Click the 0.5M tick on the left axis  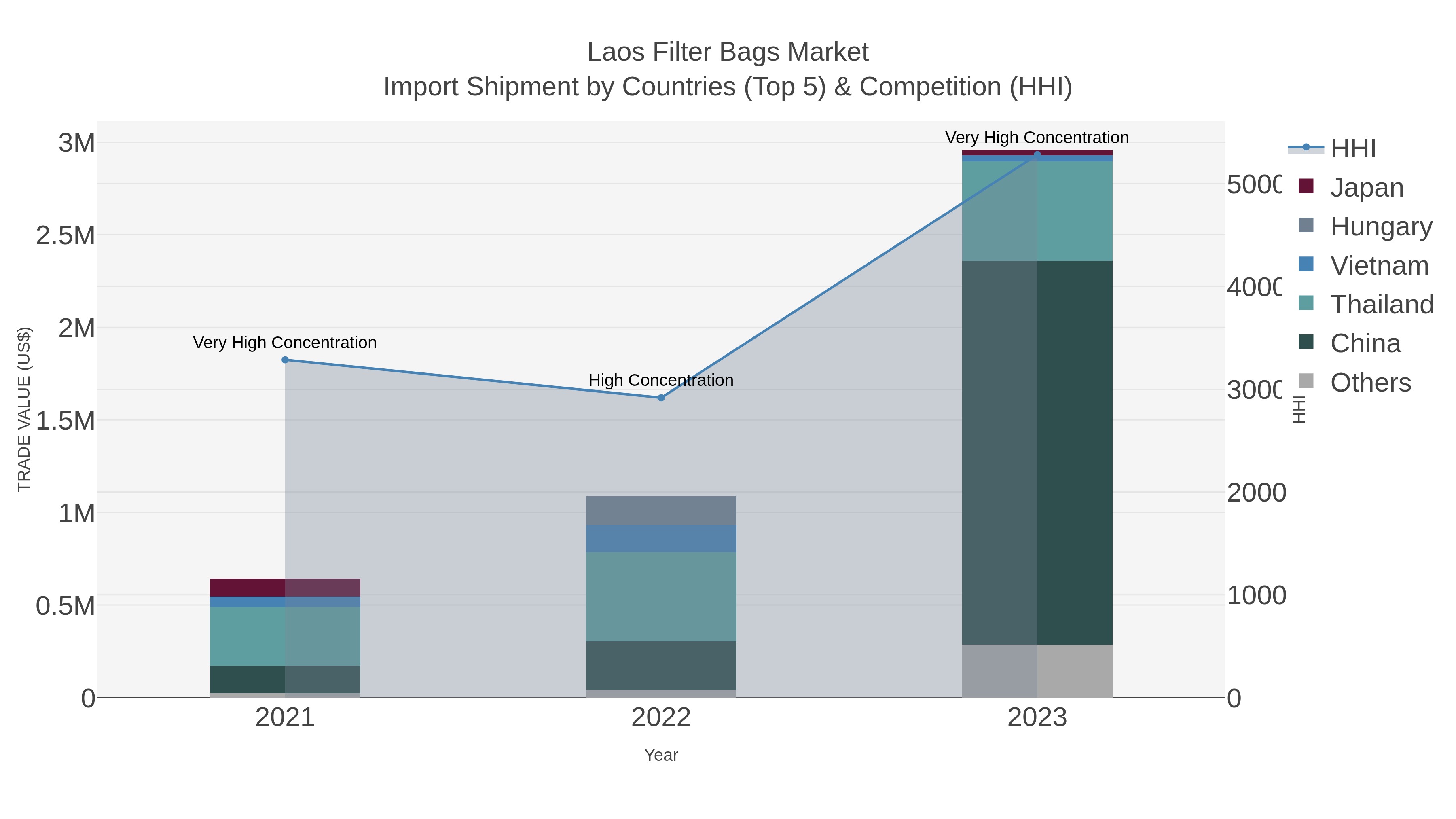click(x=66, y=606)
